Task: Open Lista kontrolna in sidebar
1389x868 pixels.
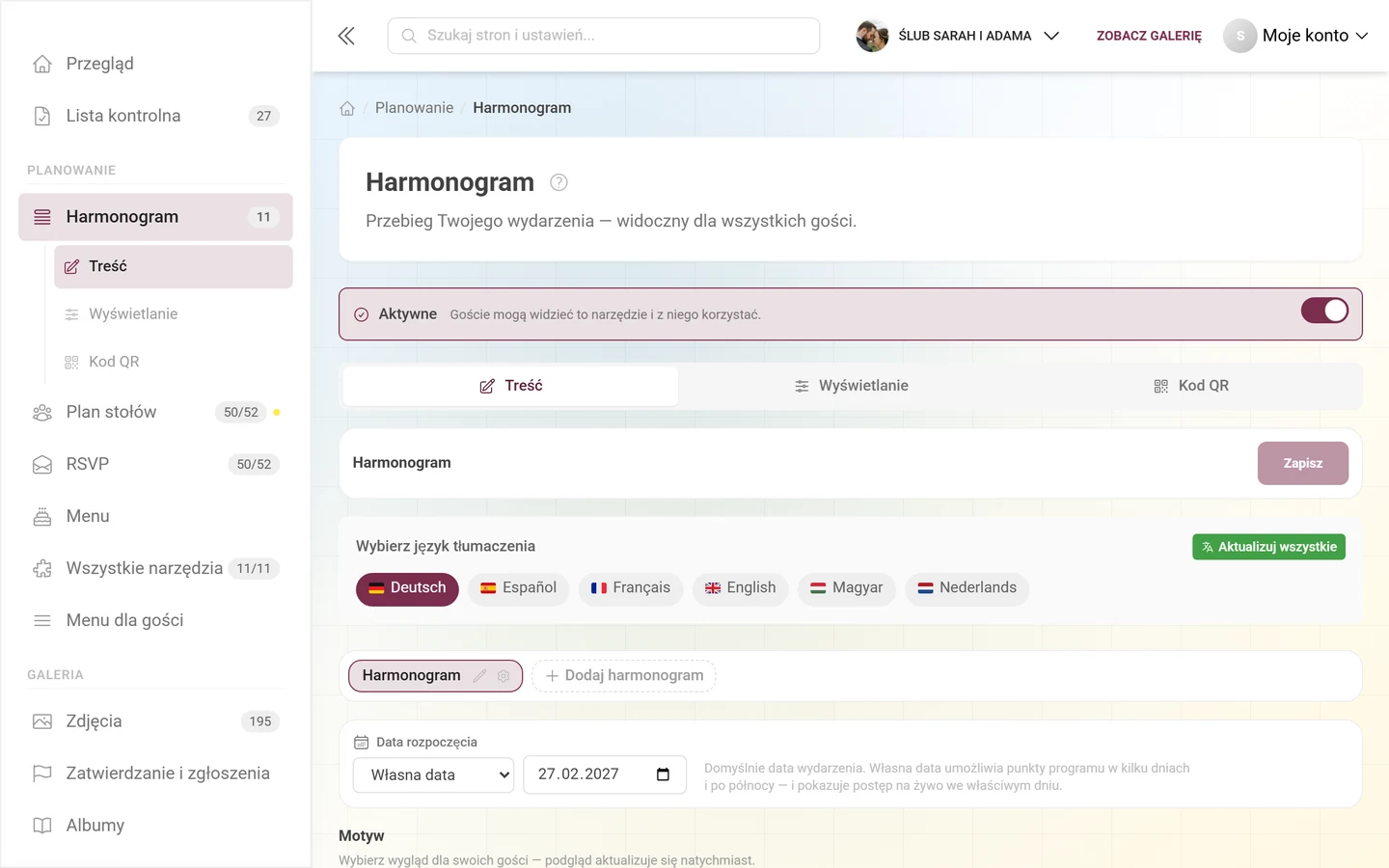Action: [155, 116]
